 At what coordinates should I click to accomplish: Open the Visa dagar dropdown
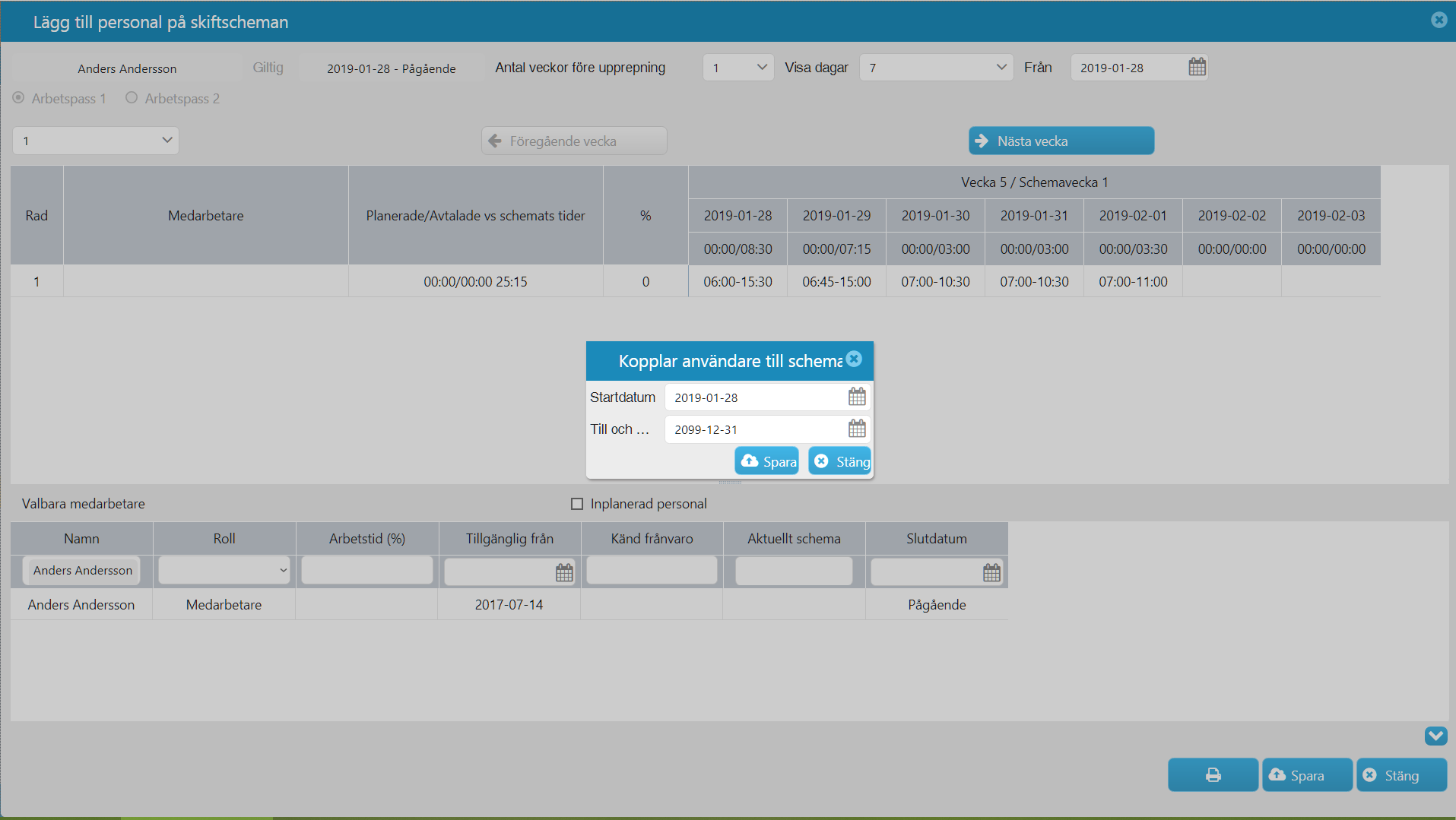coord(936,68)
